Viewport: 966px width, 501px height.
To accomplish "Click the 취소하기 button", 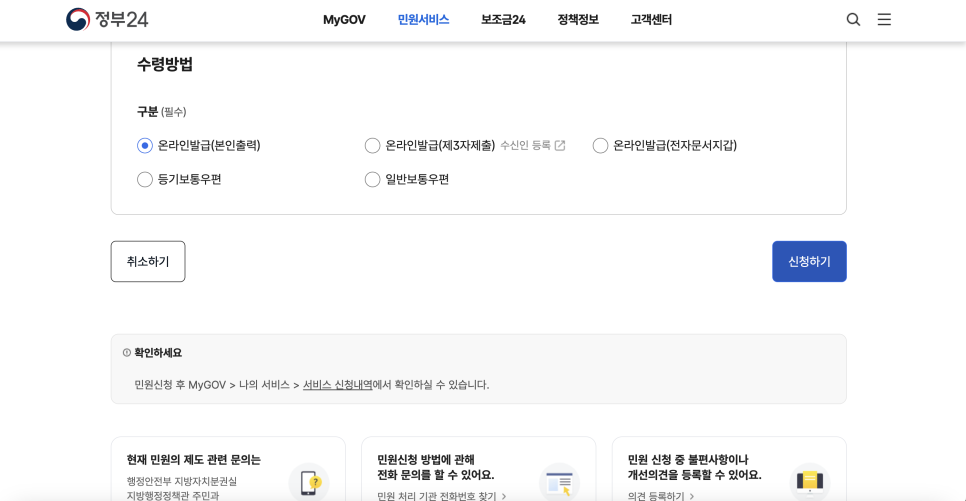I will (x=148, y=261).
